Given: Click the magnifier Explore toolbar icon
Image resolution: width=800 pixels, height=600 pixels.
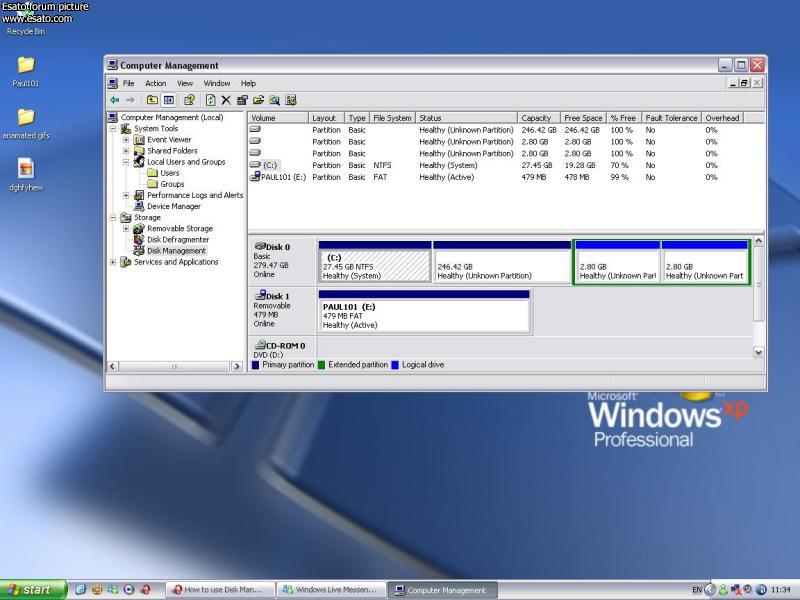Looking at the screenshot, I should pyautogui.click(x=274, y=100).
